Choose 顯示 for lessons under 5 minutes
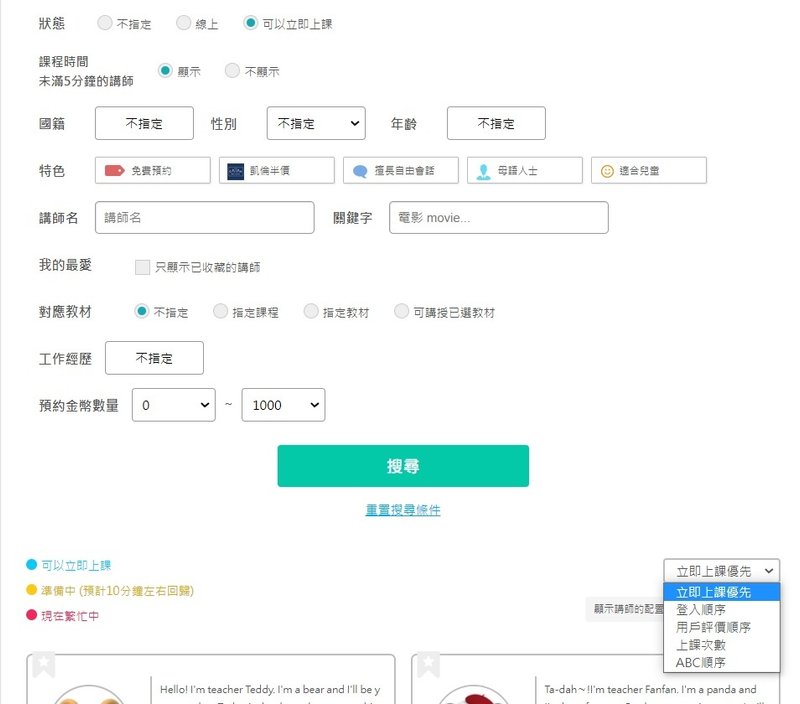 click(x=165, y=70)
